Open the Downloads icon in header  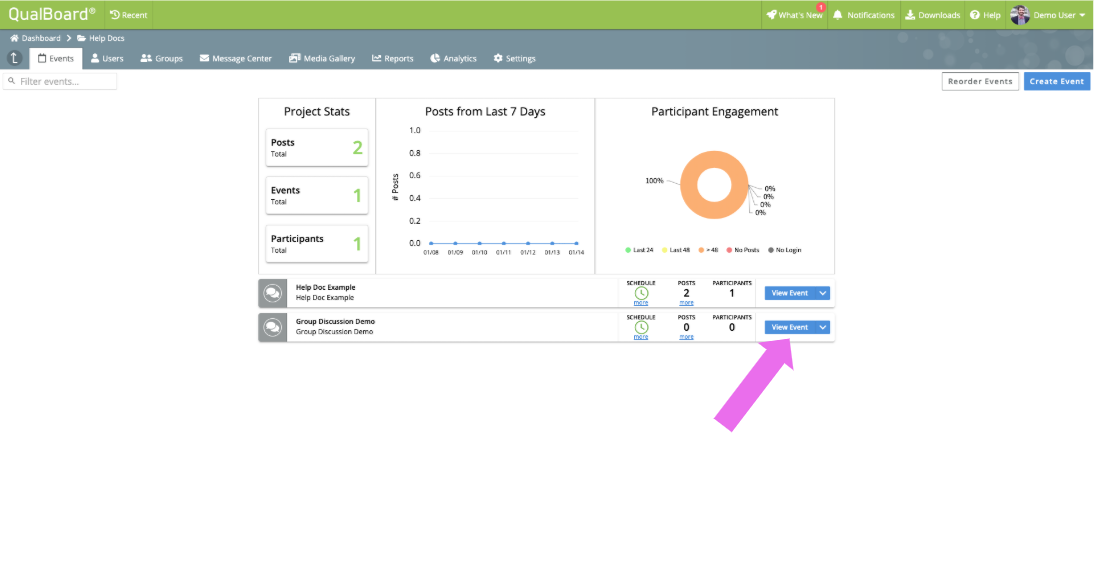910,15
